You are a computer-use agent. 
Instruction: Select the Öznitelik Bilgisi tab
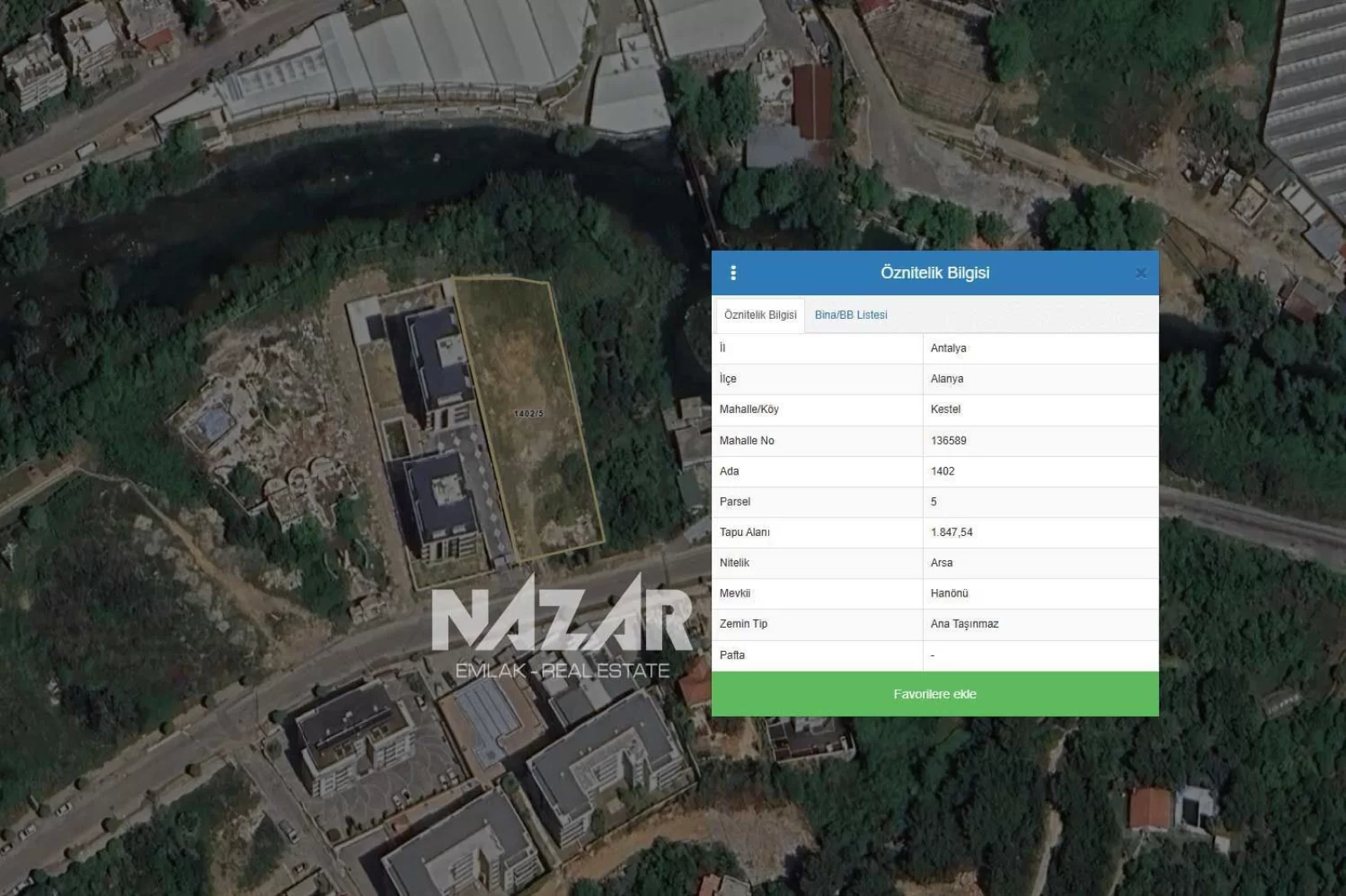pos(760,315)
